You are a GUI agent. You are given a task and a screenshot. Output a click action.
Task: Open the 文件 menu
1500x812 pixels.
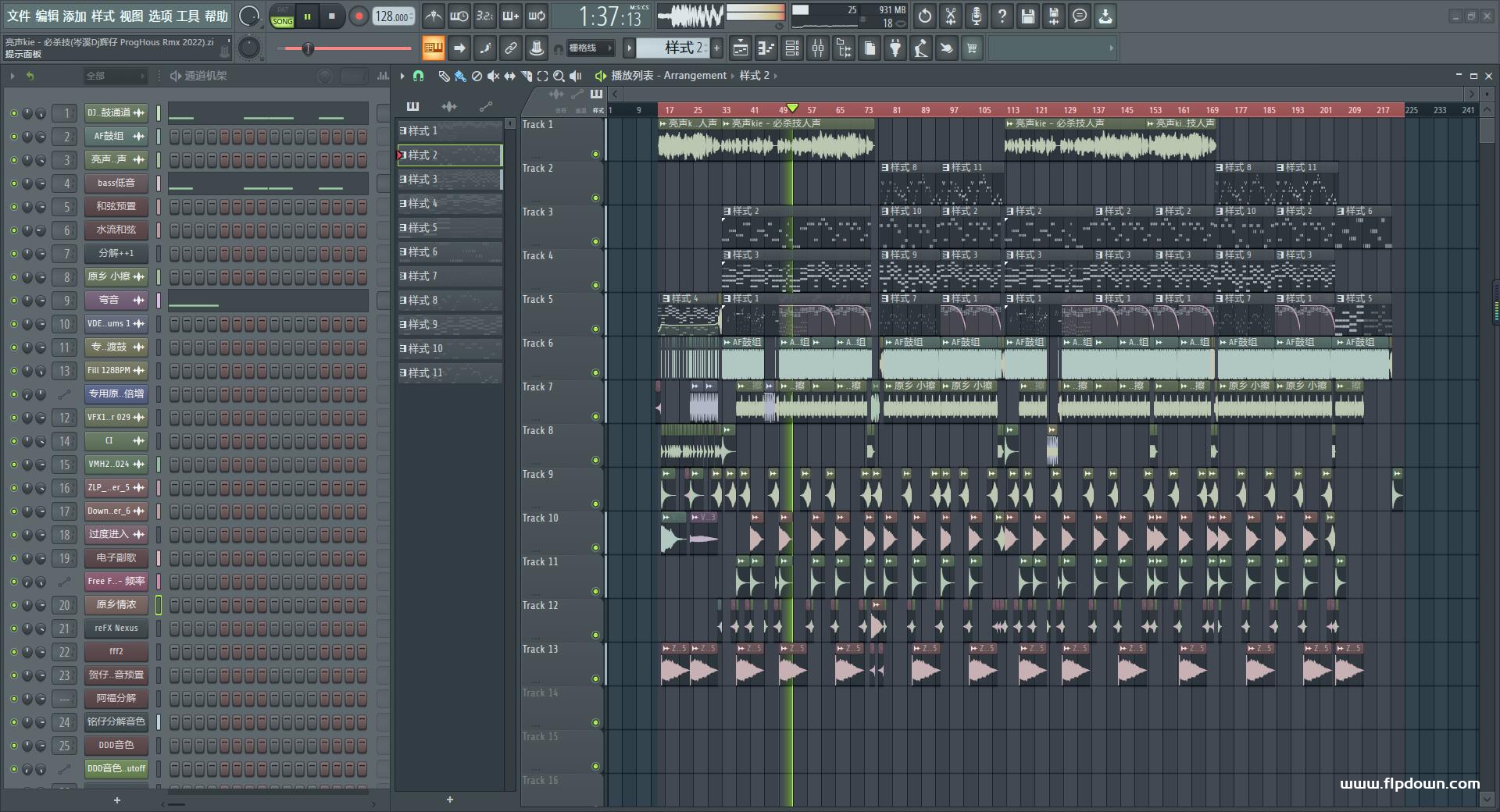coord(19,16)
